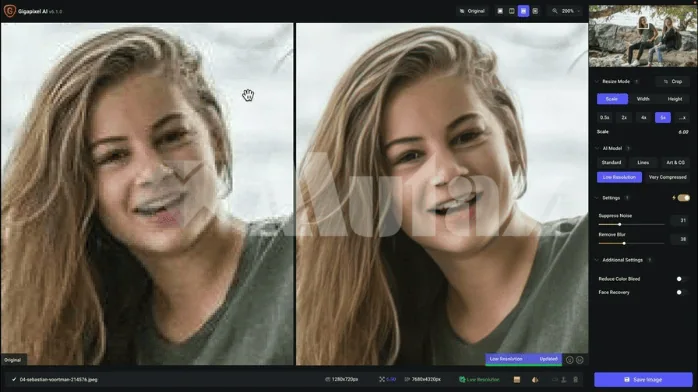The image size is (698, 392).
Task: Open the 200% zoom level dropdown
Action: pyautogui.click(x=571, y=11)
